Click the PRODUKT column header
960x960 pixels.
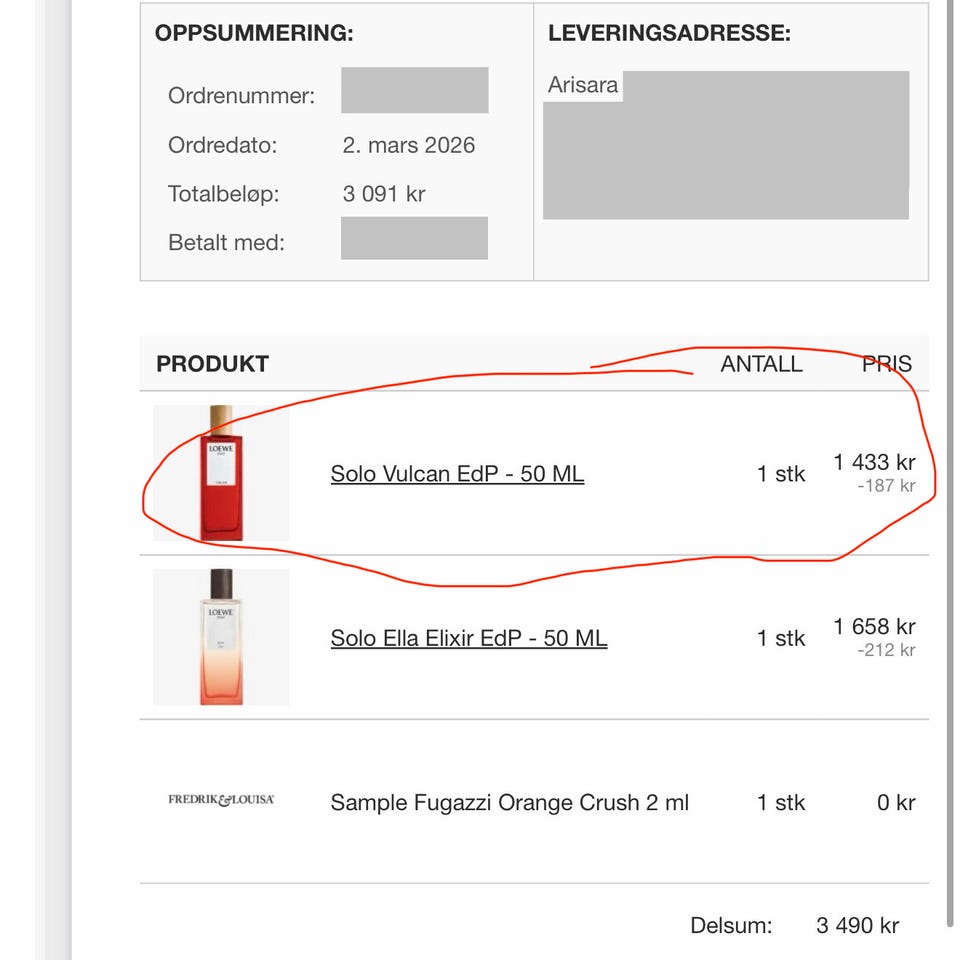coord(212,364)
